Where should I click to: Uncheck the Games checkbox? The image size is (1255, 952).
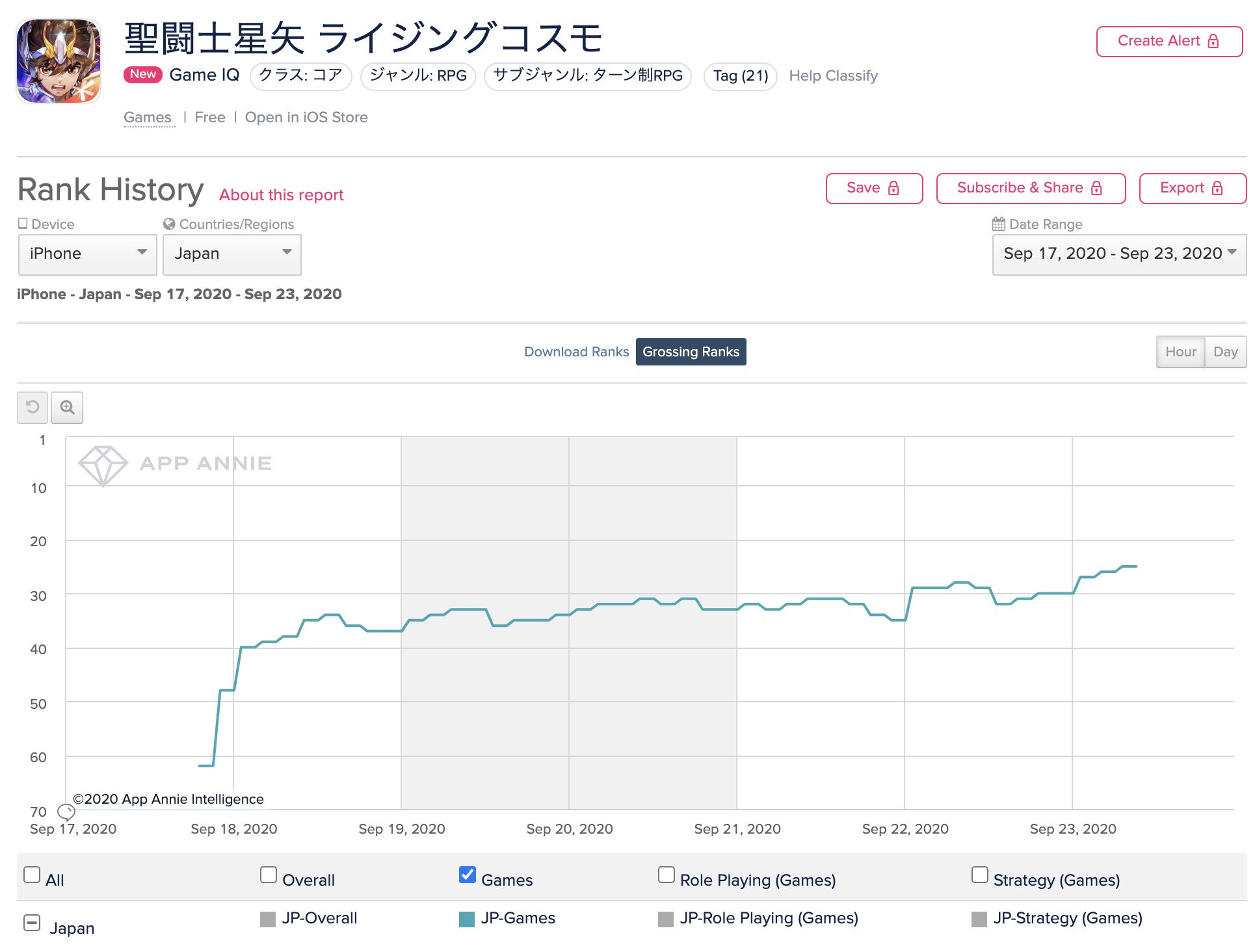coord(468,875)
